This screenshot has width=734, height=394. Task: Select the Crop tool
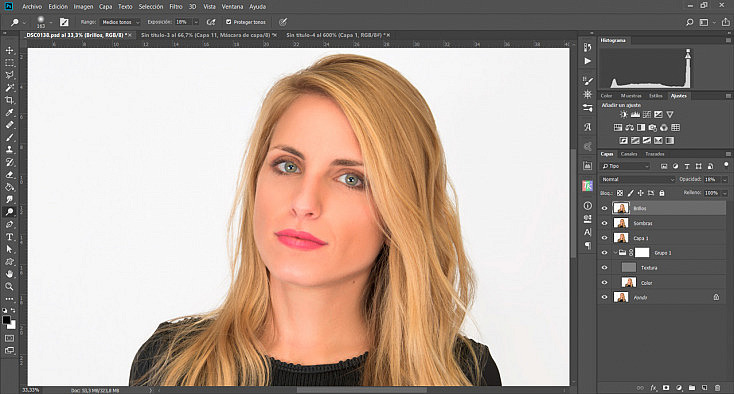[9, 100]
